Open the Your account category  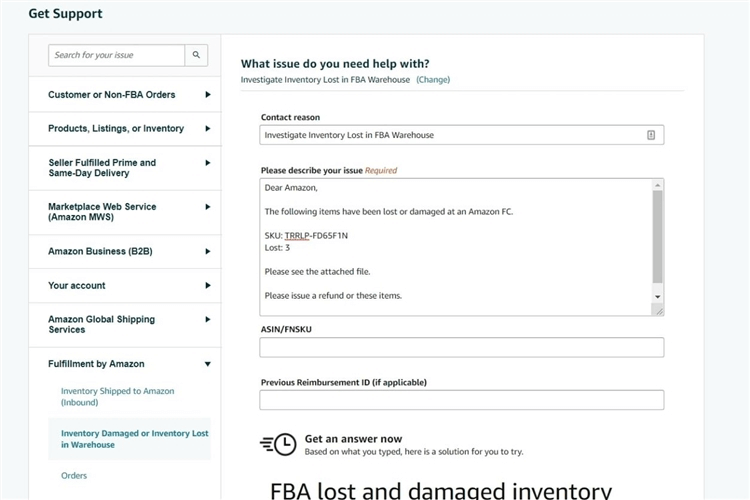[125, 286]
